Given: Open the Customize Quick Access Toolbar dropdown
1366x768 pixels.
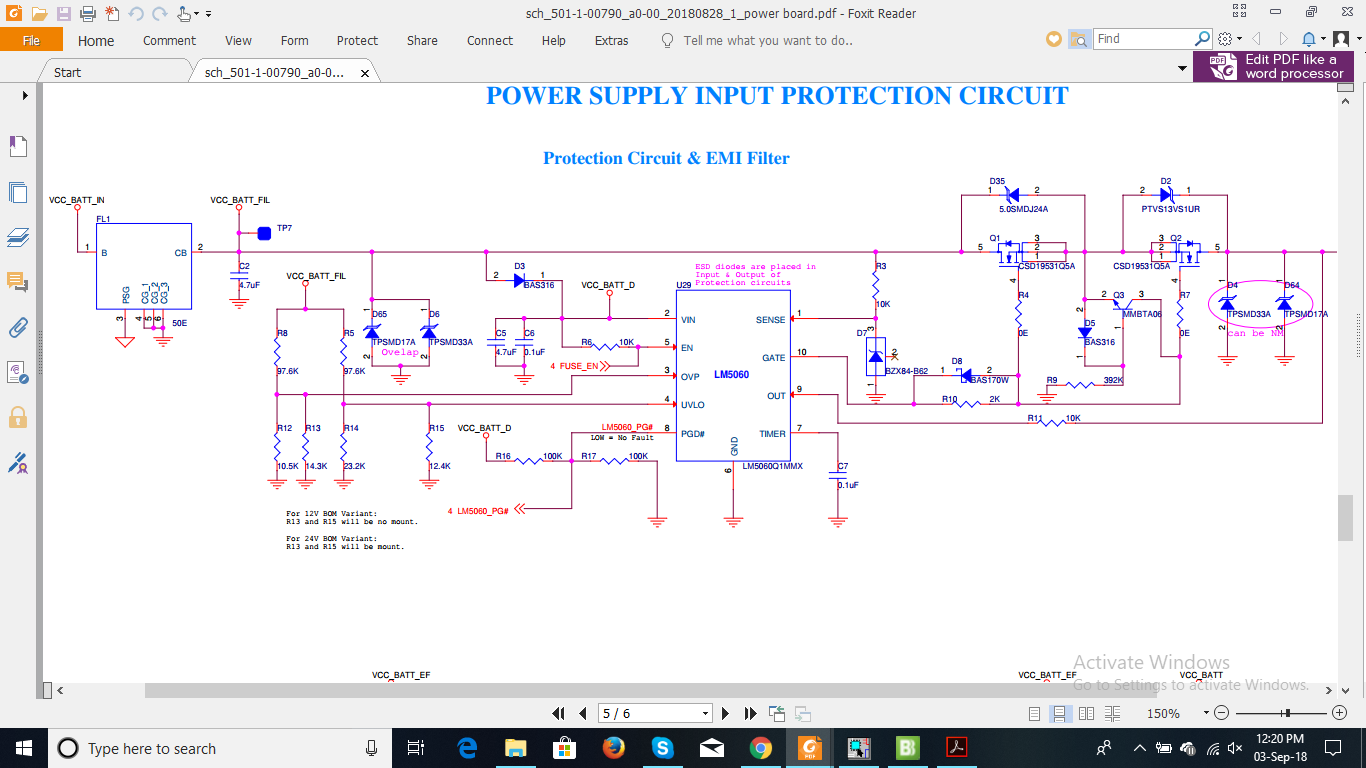Looking at the screenshot, I should click(x=208, y=14).
